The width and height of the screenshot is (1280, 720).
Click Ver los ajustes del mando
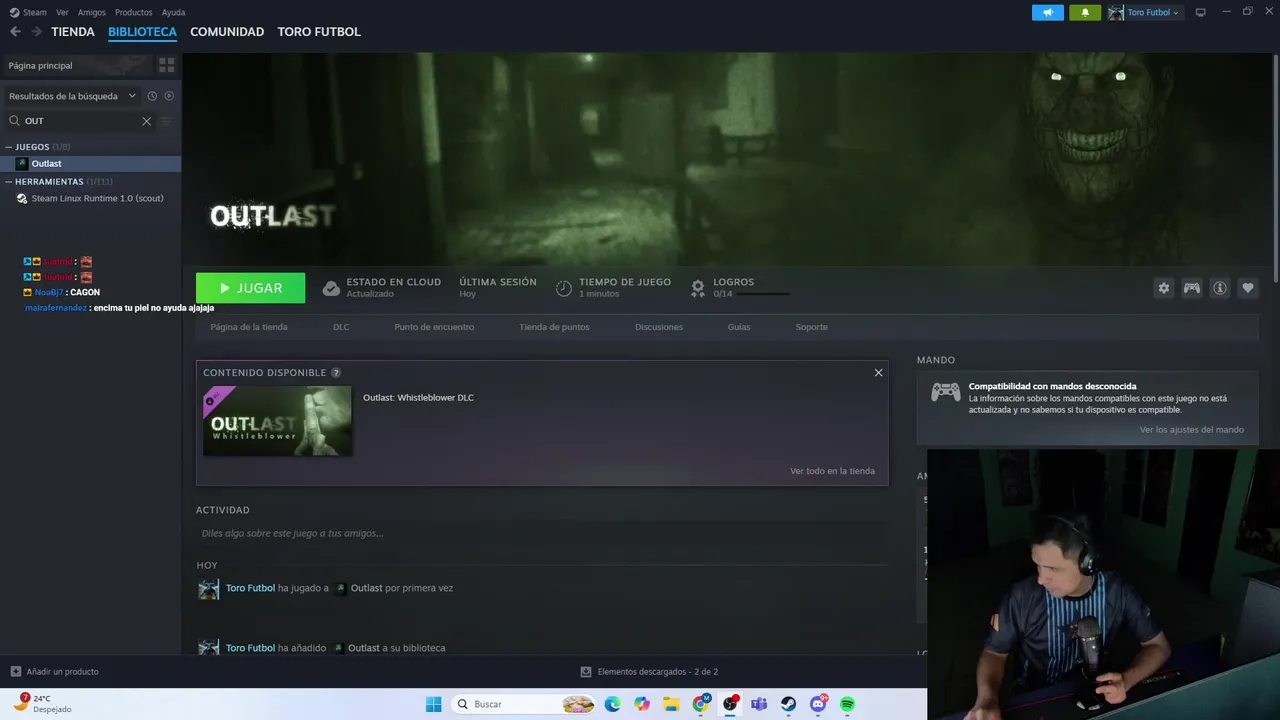[x=1192, y=430]
